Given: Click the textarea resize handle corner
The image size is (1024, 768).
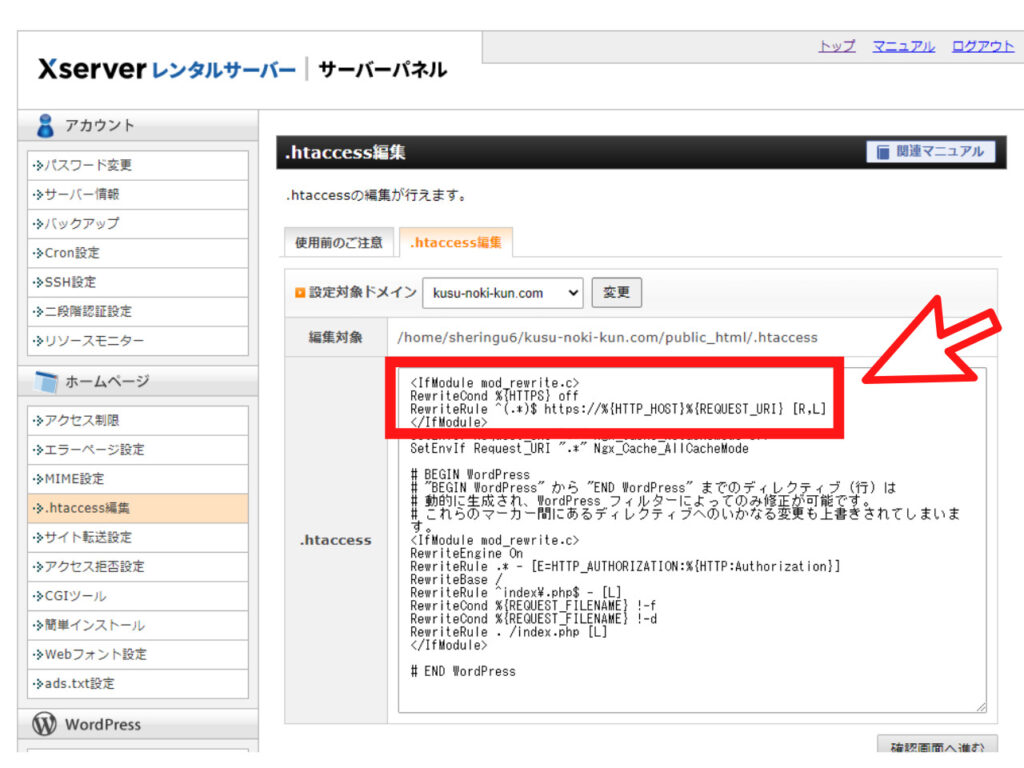Looking at the screenshot, I should click(x=981, y=707).
